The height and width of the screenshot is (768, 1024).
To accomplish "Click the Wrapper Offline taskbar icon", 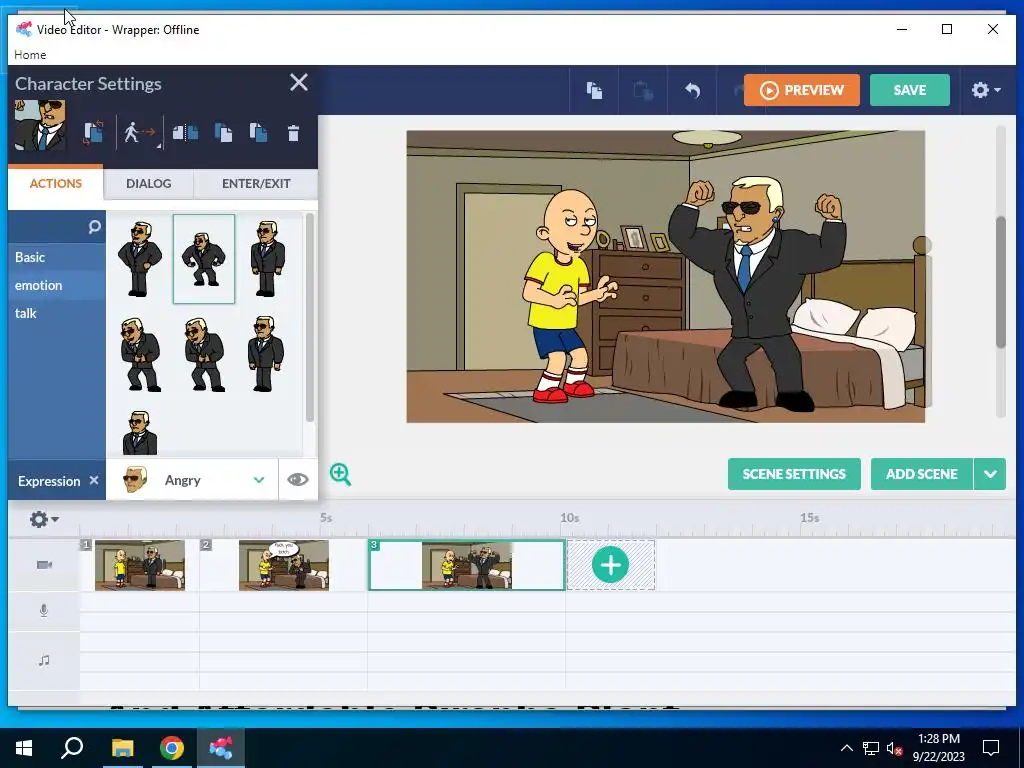I will [x=221, y=748].
